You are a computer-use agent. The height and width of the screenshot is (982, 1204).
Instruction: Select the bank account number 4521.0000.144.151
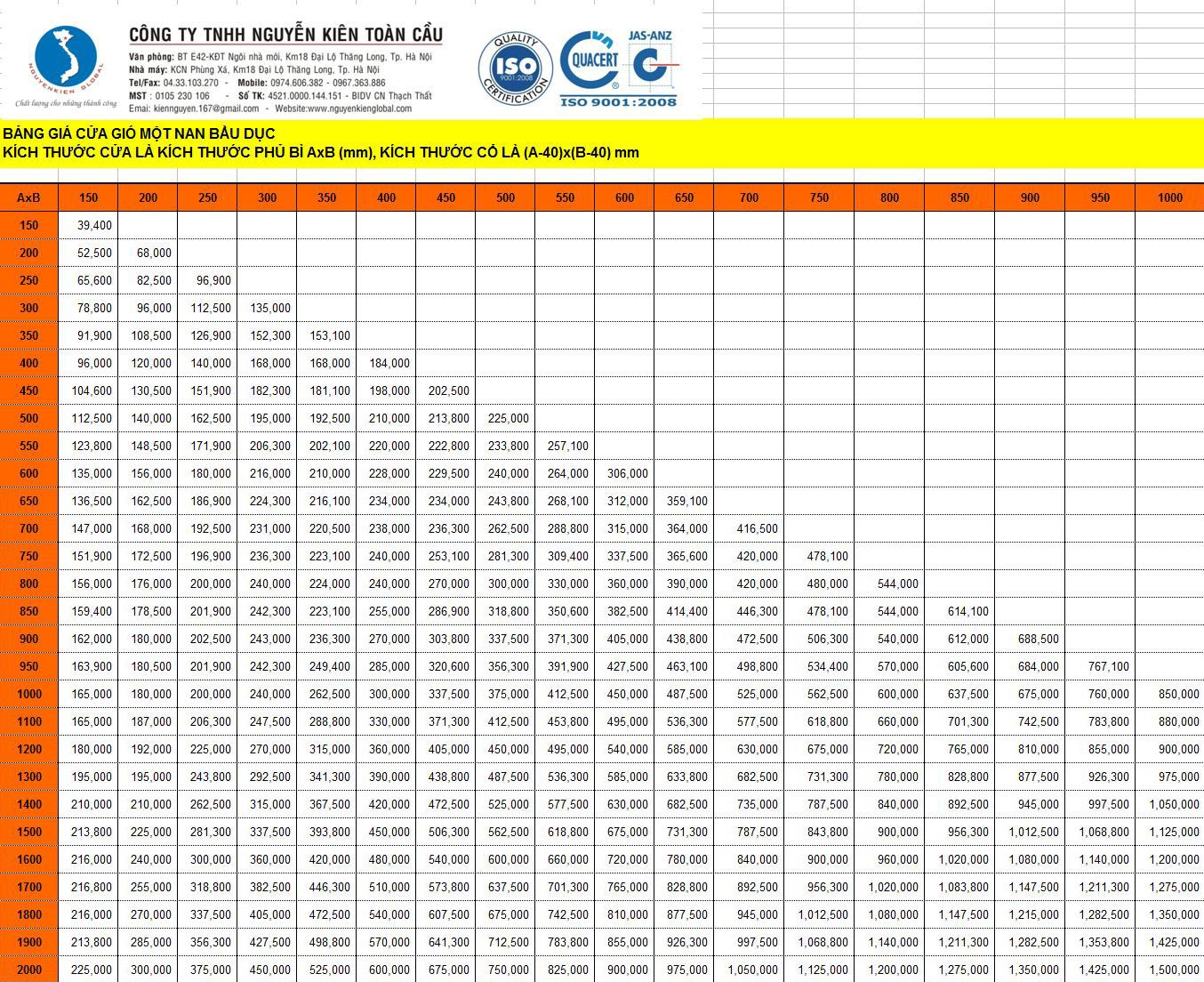click(305, 96)
